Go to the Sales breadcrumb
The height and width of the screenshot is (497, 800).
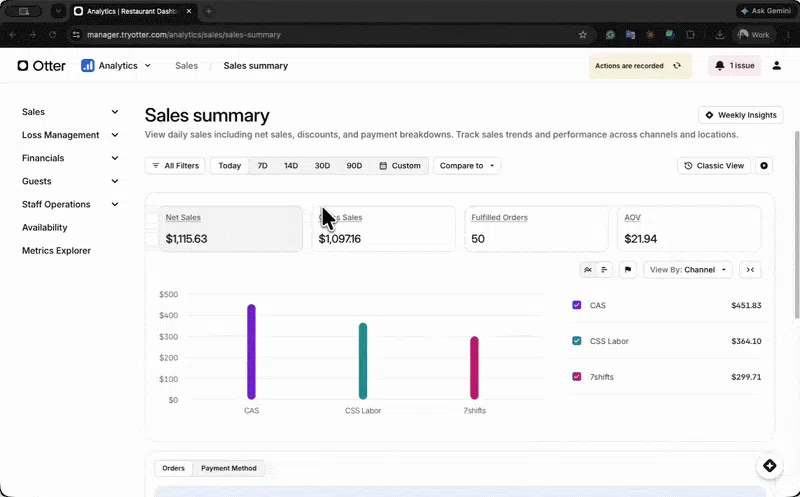[186, 66]
